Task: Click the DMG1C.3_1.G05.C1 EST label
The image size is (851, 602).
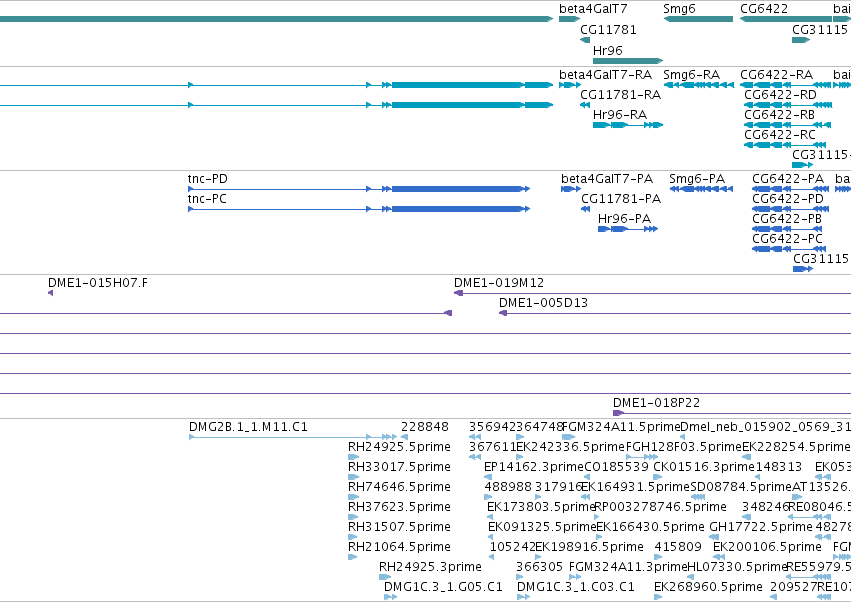Action: [443, 587]
